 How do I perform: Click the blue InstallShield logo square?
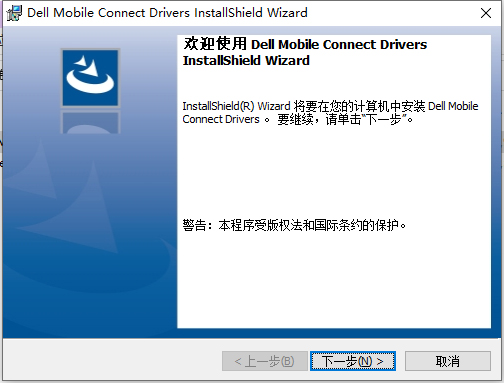pos(90,78)
